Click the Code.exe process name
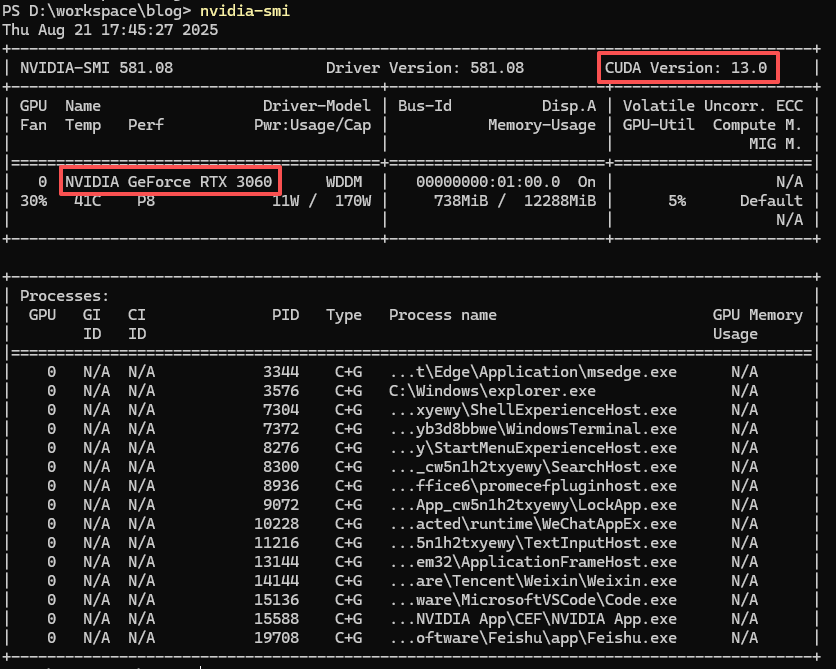 click(x=532, y=600)
